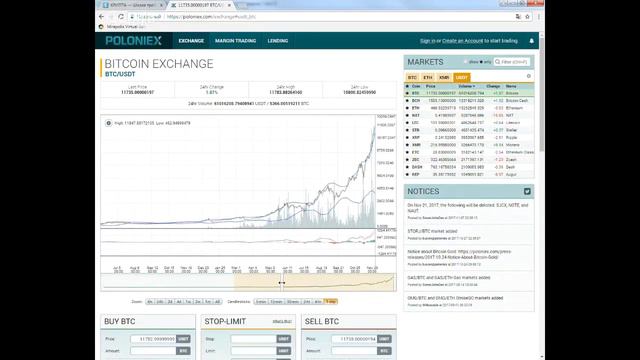Open chart settings gear icon

pos(108,123)
